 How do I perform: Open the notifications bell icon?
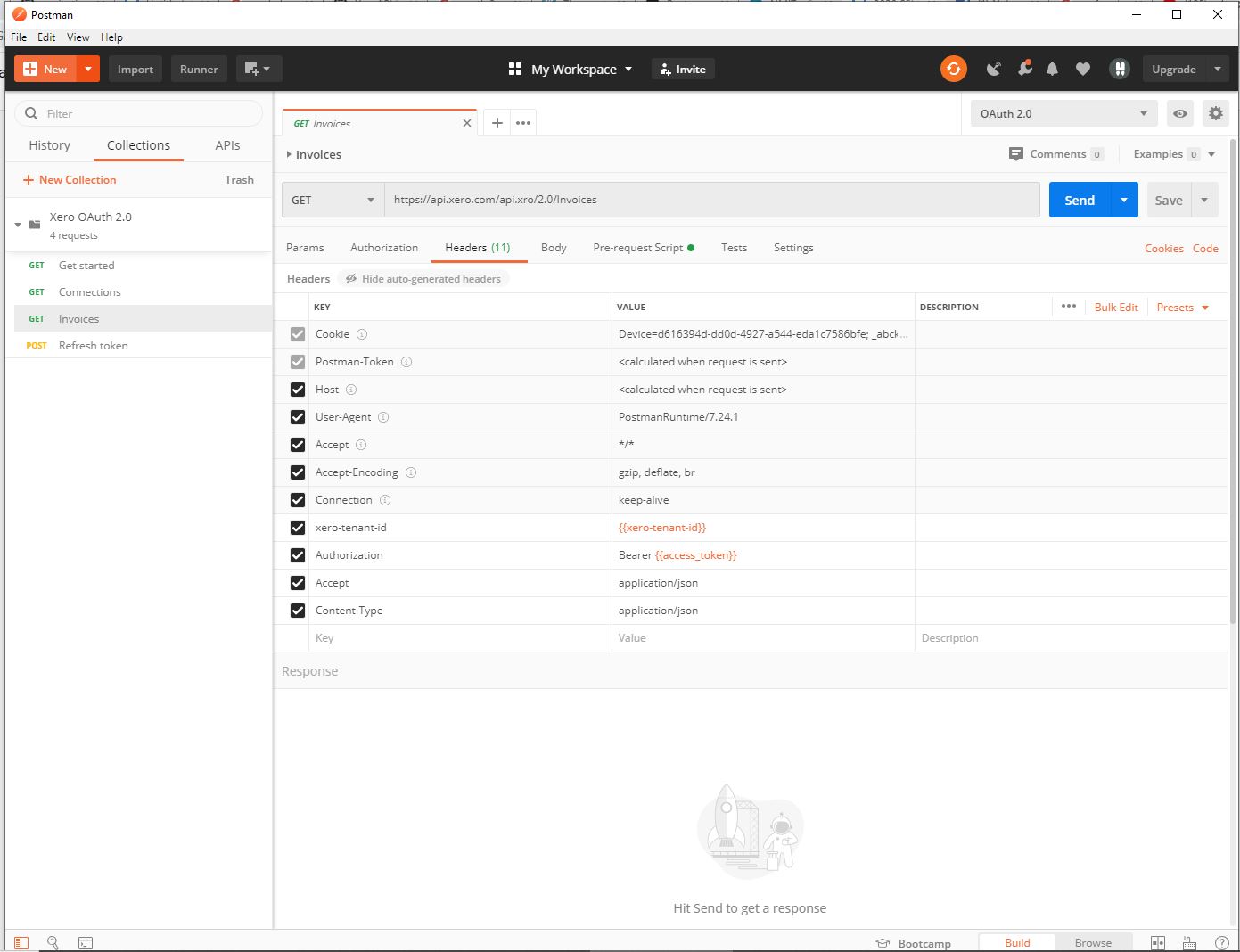(1053, 69)
